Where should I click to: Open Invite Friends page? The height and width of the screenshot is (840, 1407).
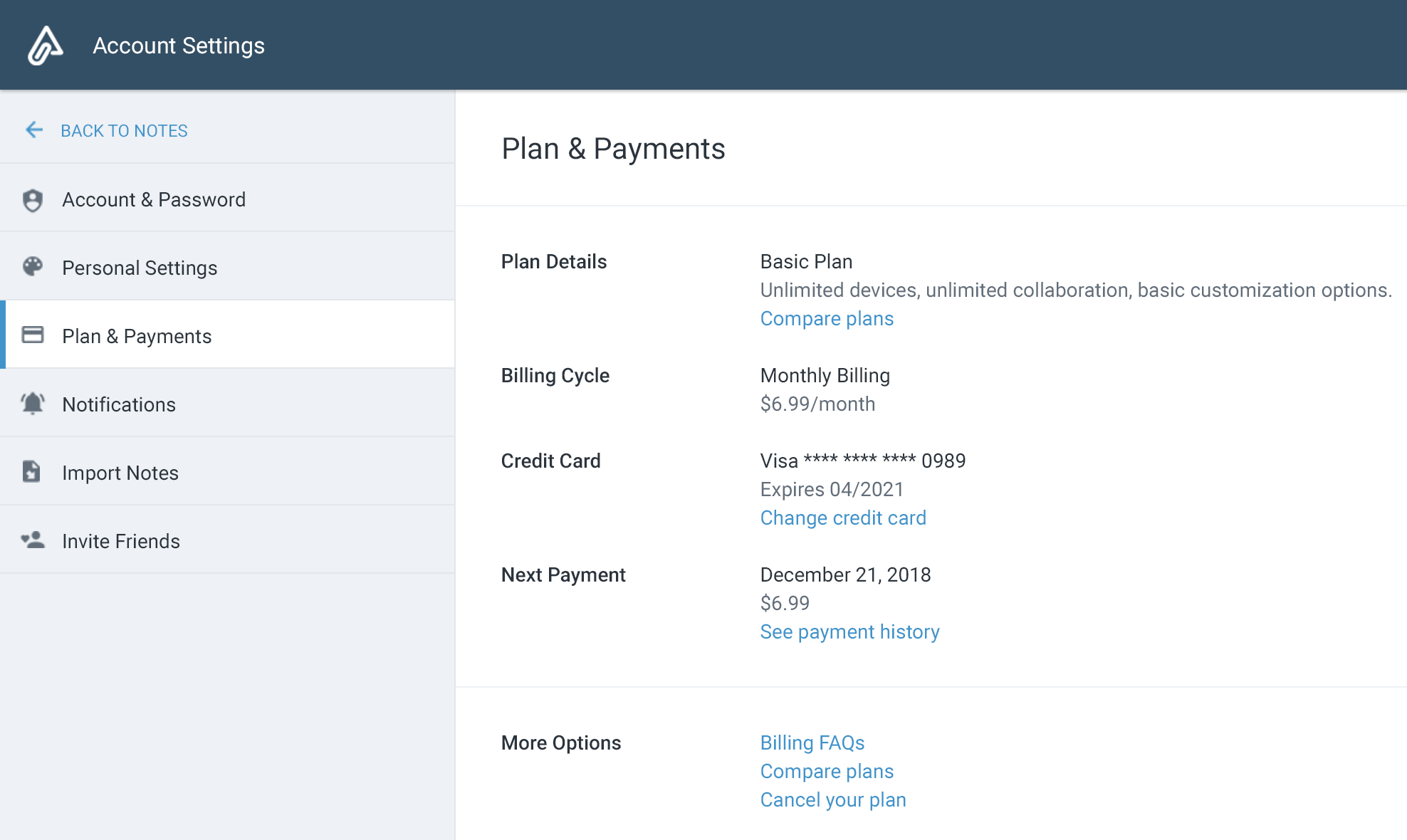[x=121, y=541]
